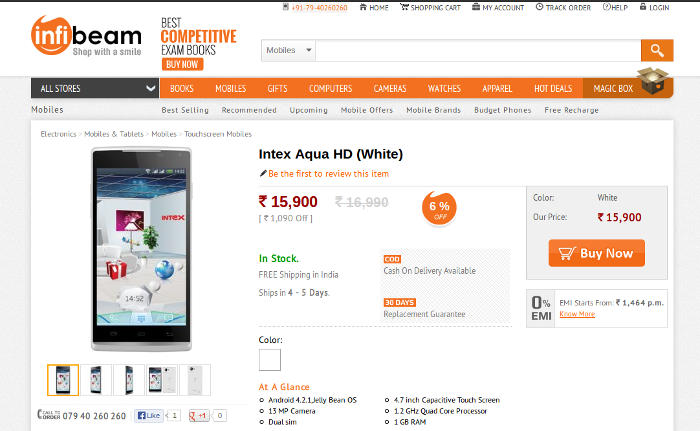Click Mobiles & Tablets breadcrumb
700x431 pixels.
(x=114, y=134)
